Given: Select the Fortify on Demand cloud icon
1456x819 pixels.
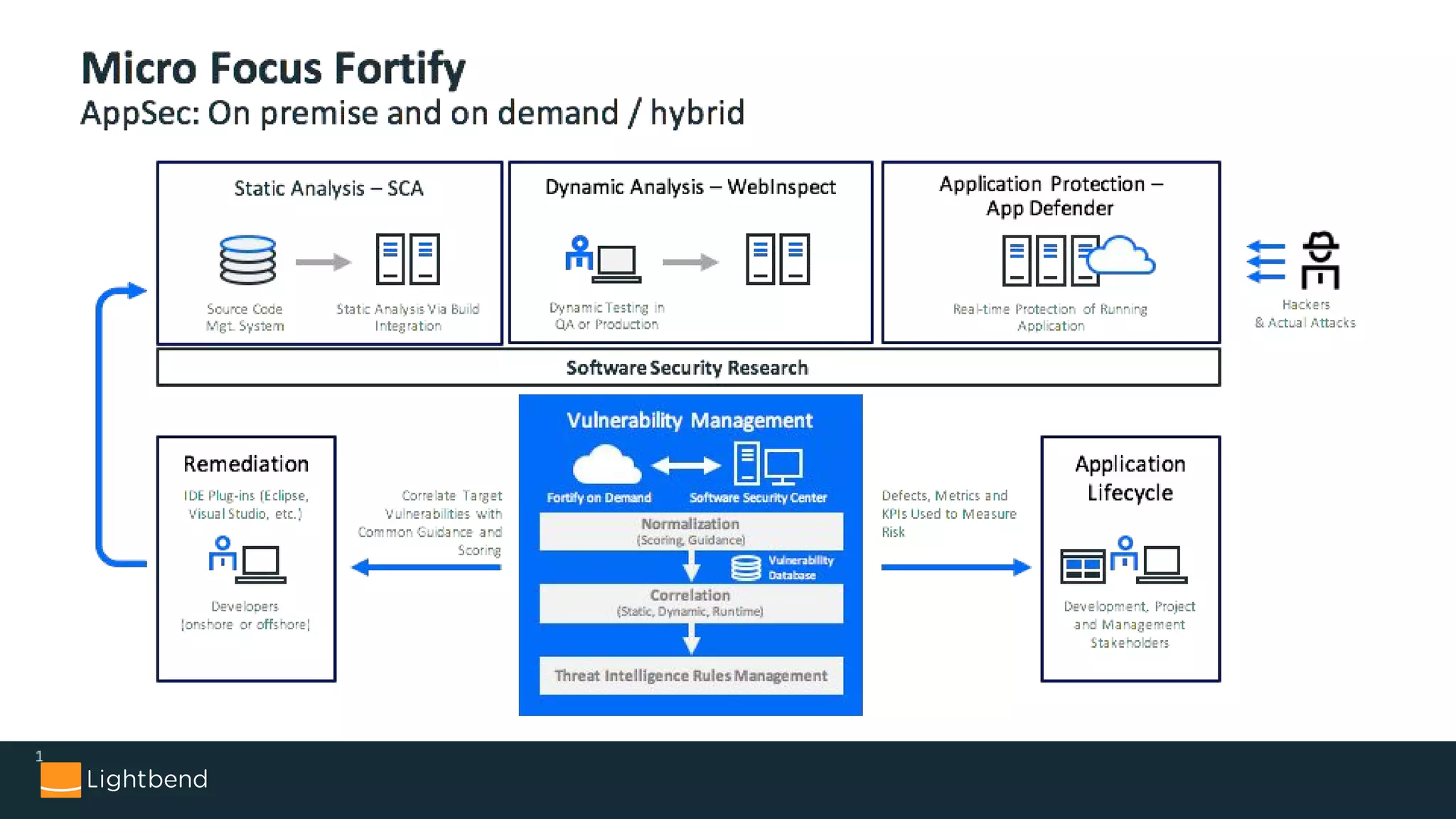Looking at the screenshot, I should pyautogui.click(x=606, y=465).
